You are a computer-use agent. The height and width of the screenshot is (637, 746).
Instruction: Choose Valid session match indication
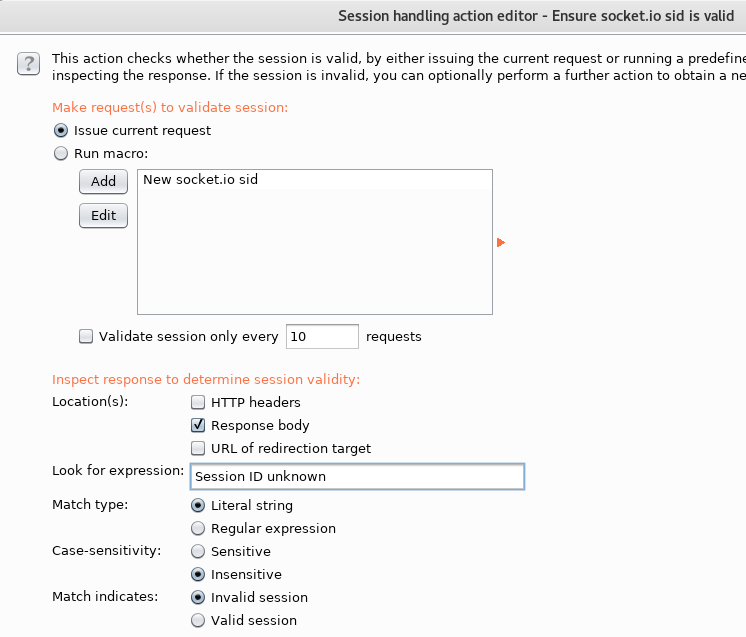point(198,620)
